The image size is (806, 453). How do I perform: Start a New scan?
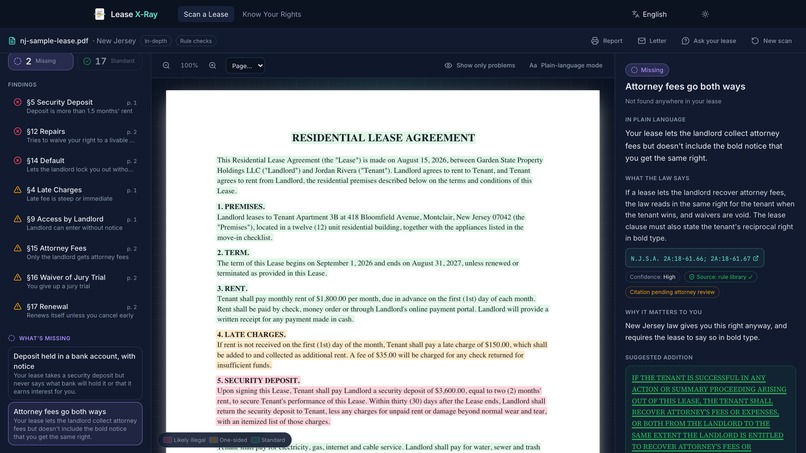coord(771,41)
